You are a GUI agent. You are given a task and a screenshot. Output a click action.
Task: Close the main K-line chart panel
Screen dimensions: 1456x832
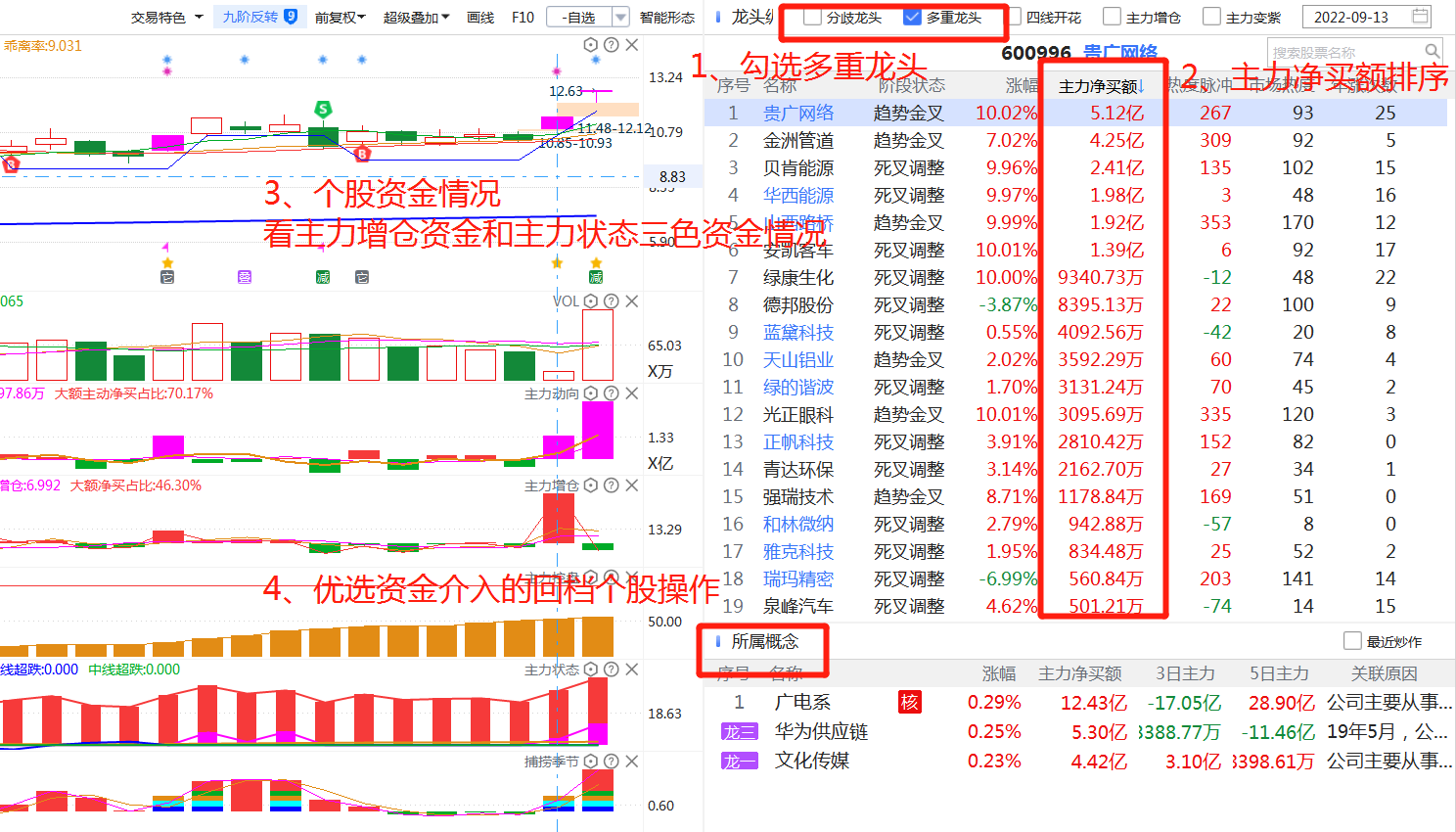(632, 45)
